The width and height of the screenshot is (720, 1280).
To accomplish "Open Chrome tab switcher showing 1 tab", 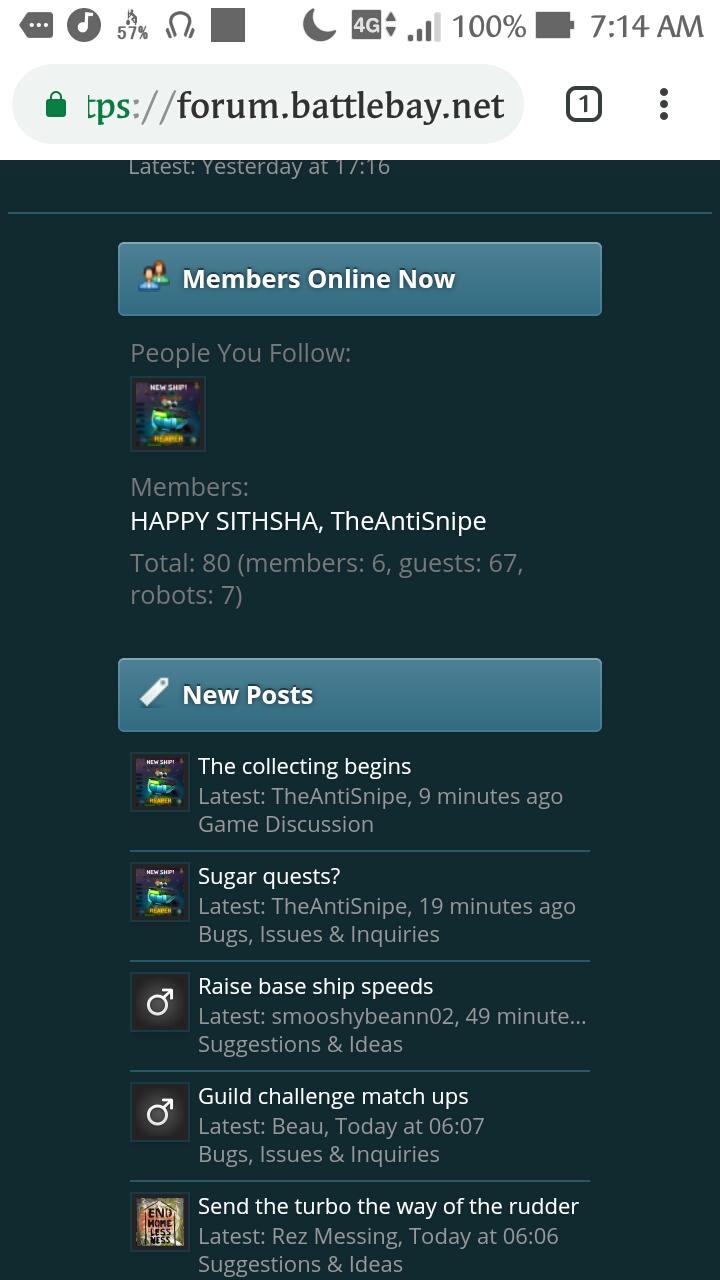I will (x=584, y=105).
